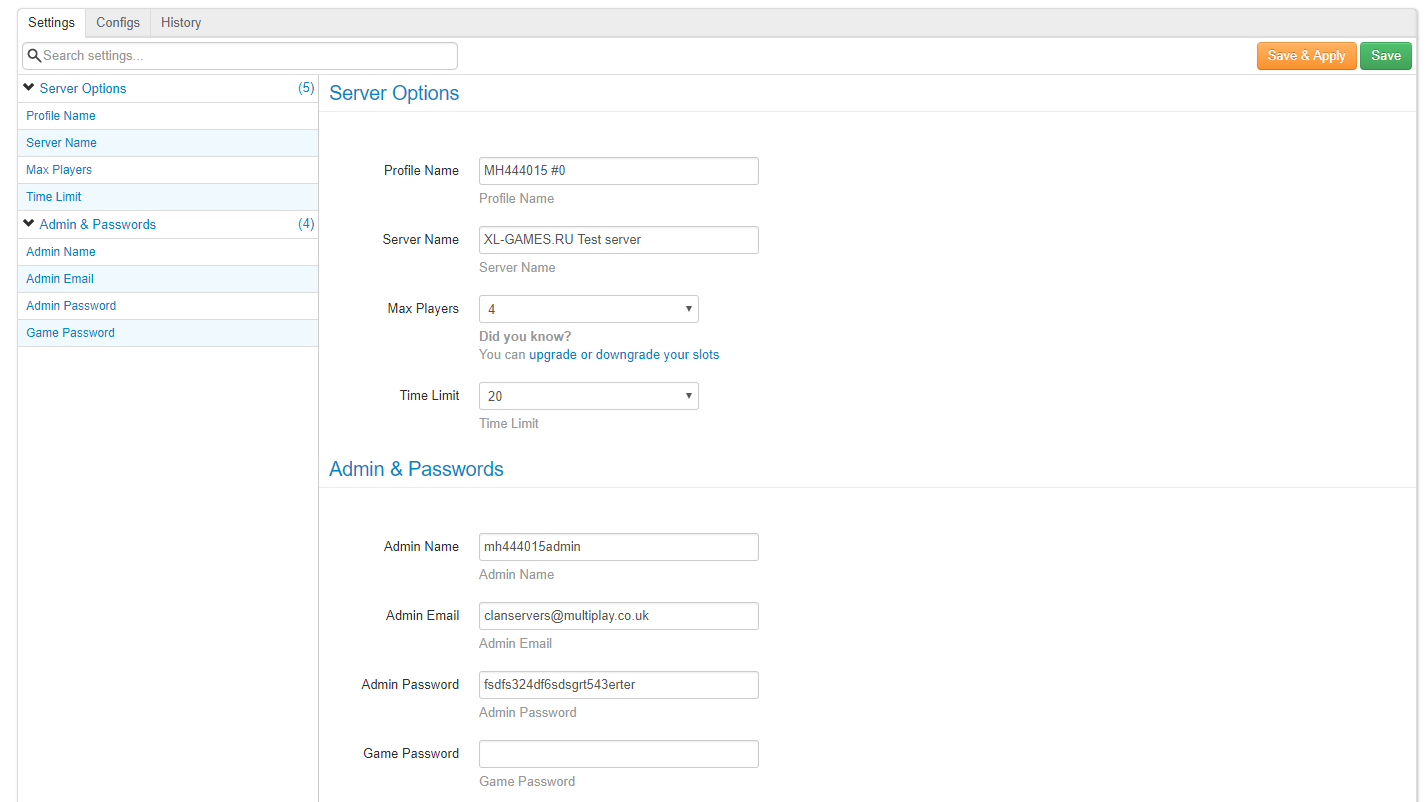Edit the Server Name input box

[x=618, y=240]
